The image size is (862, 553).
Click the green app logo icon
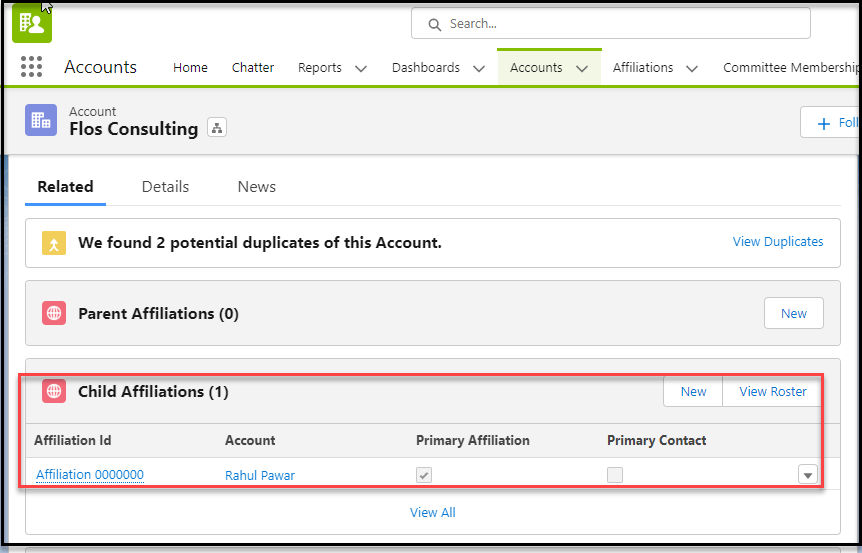(x=32, y=22)
